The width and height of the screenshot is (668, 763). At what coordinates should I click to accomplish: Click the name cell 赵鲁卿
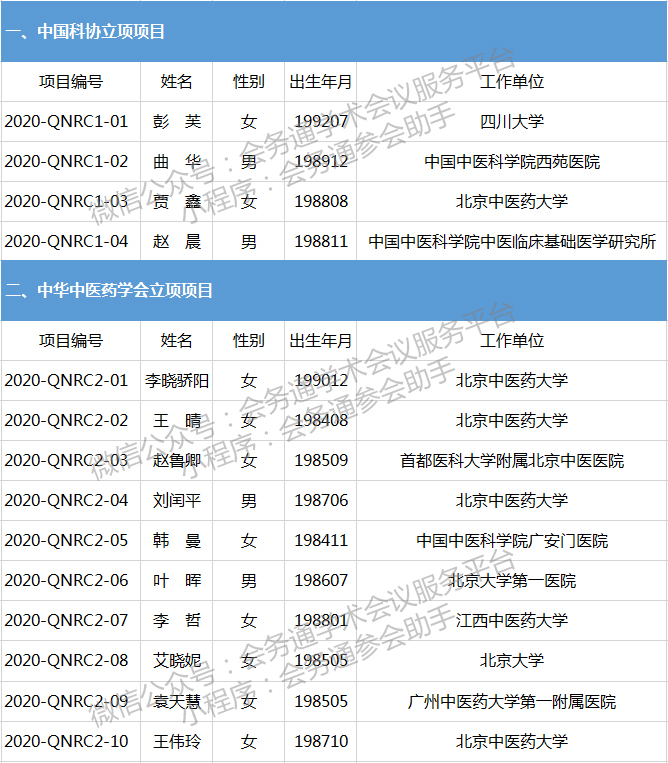(177, 460)
